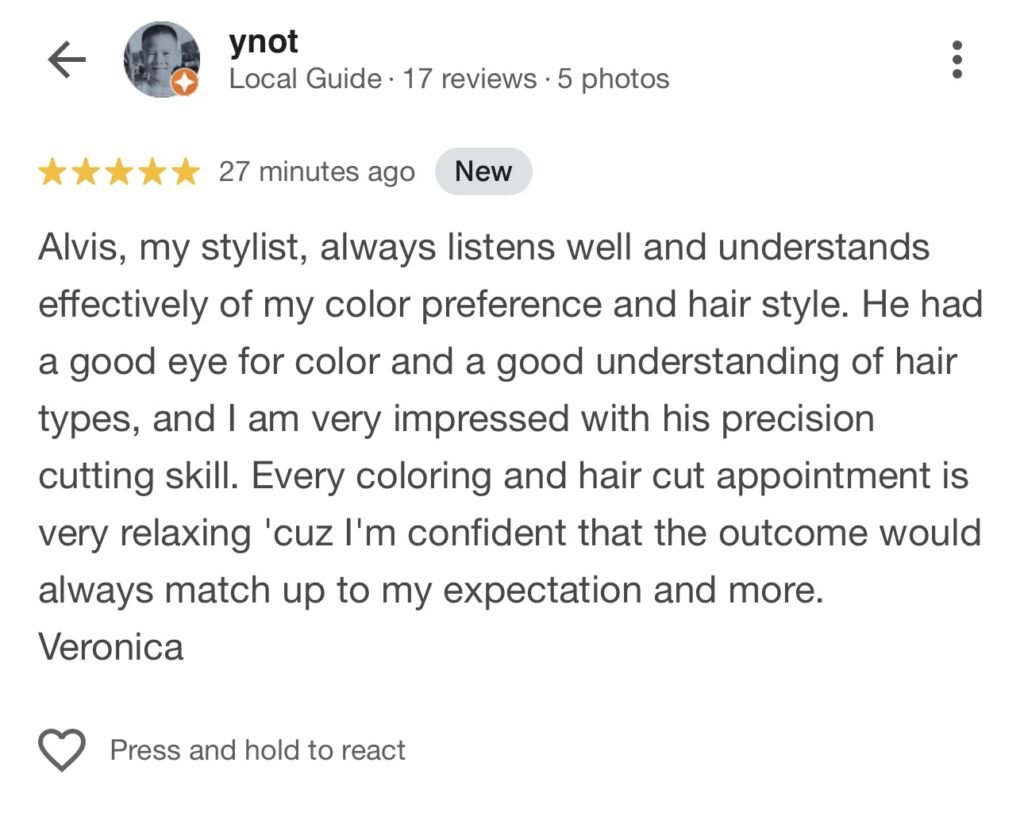Tap the 27 minutes ago timestamp
Viewport: 1024px width, 828px height.
[x=316, y=172]
